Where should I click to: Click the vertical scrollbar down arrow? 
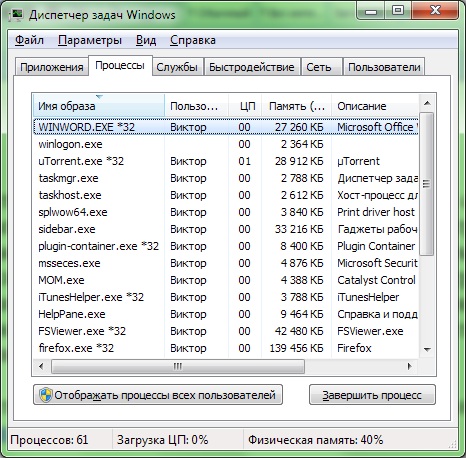427,349
